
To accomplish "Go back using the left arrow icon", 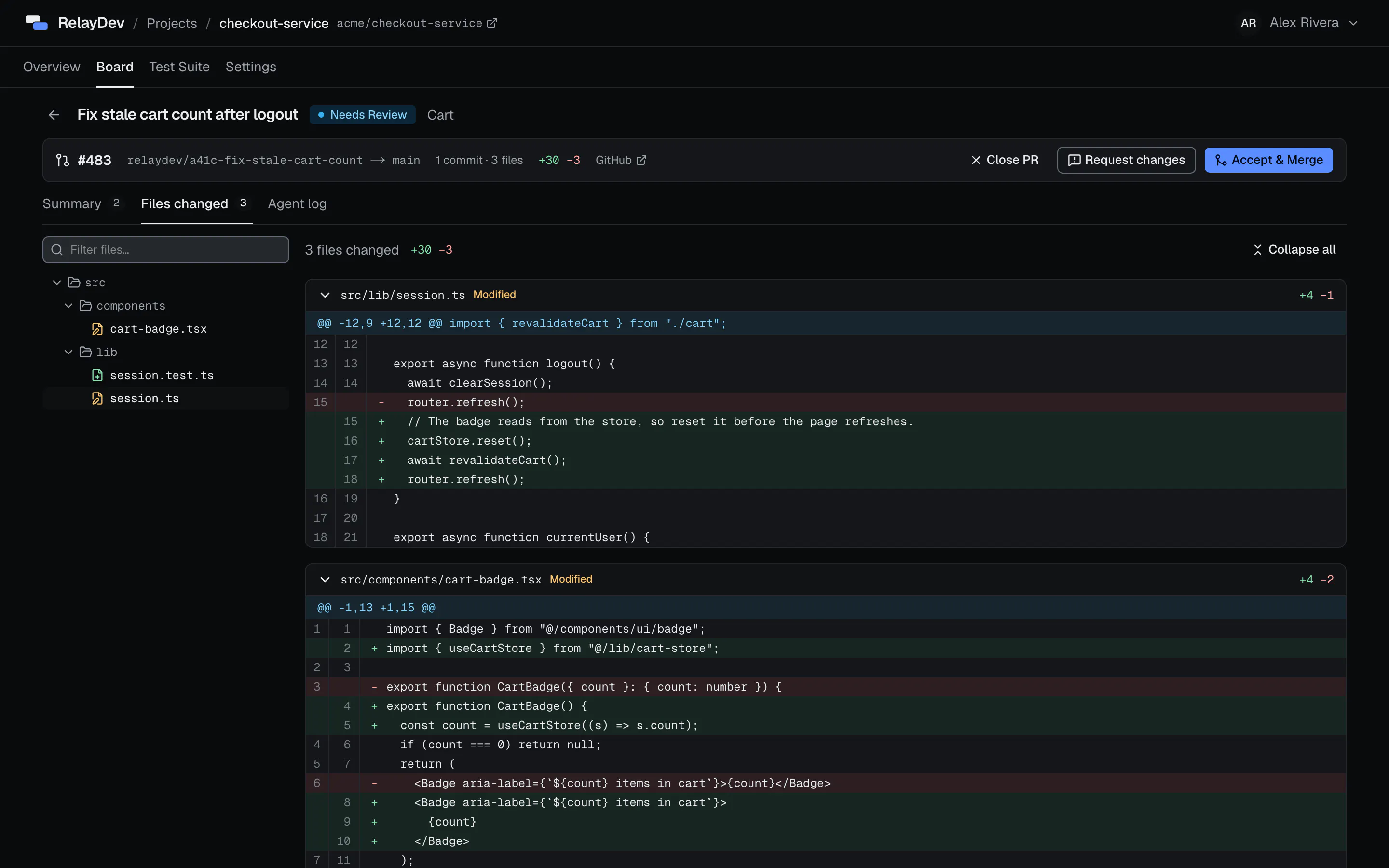I will coord(54,115).
